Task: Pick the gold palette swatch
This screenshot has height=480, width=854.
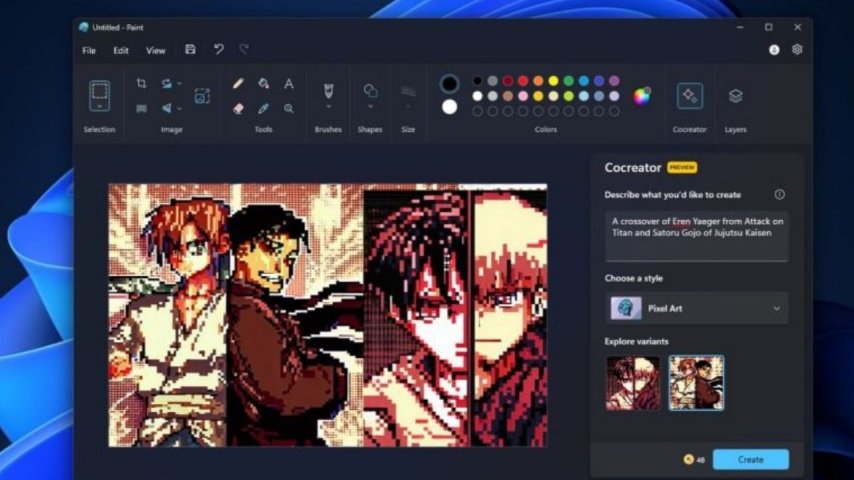Action: tap(538, 96)
